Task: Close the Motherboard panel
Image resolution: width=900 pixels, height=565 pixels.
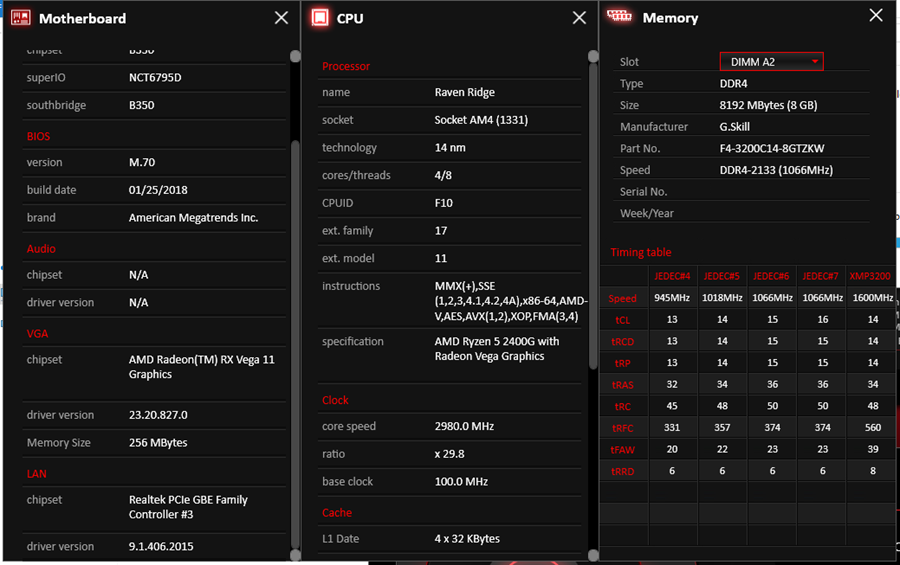Action: (282, 18)
